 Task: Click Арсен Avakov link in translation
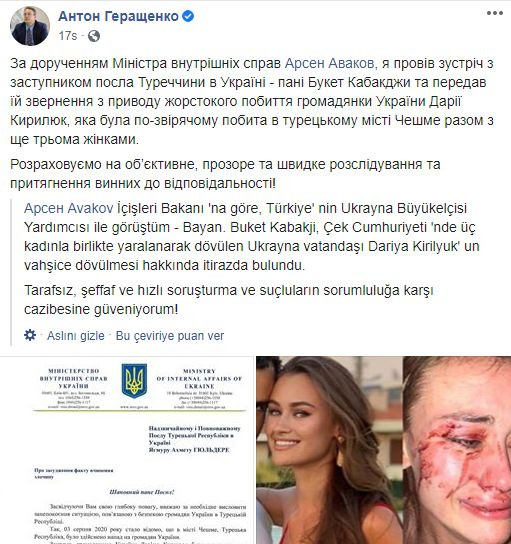coord(69,208)
